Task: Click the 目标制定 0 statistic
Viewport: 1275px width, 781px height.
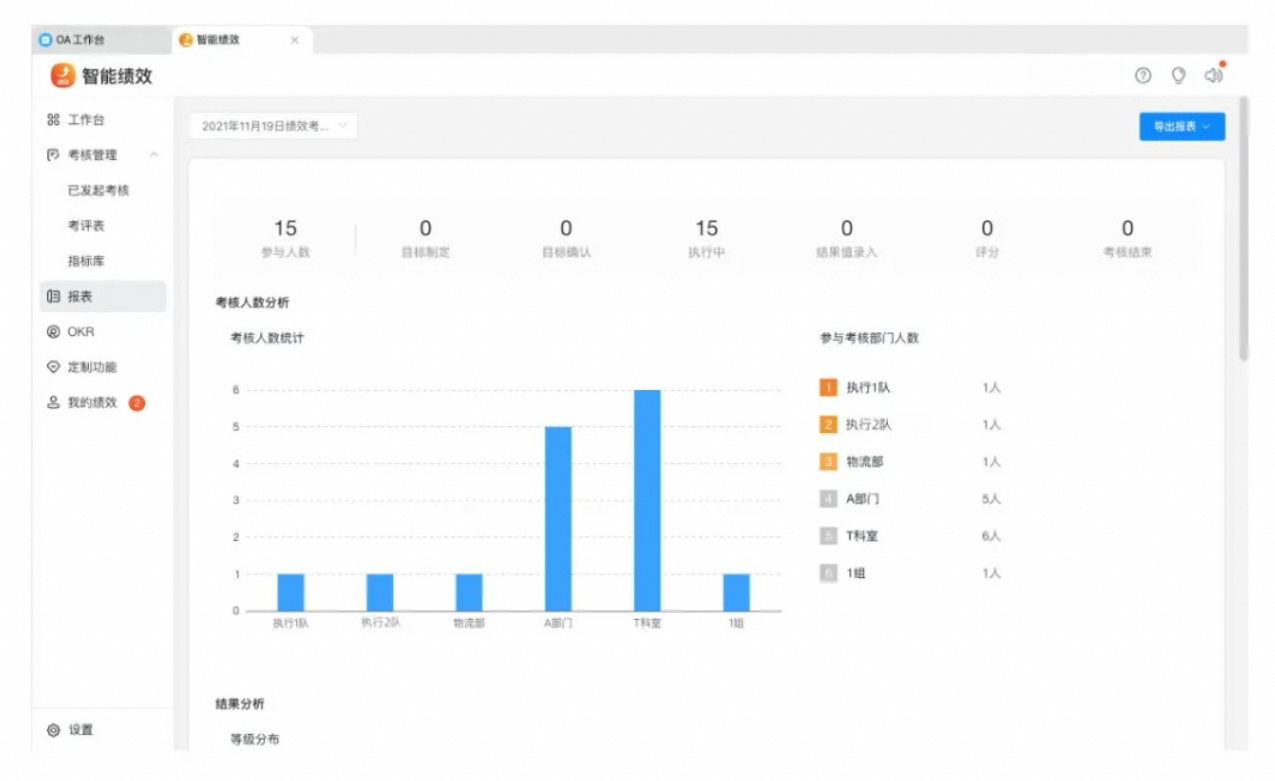Action: click(x=425, y=238)
